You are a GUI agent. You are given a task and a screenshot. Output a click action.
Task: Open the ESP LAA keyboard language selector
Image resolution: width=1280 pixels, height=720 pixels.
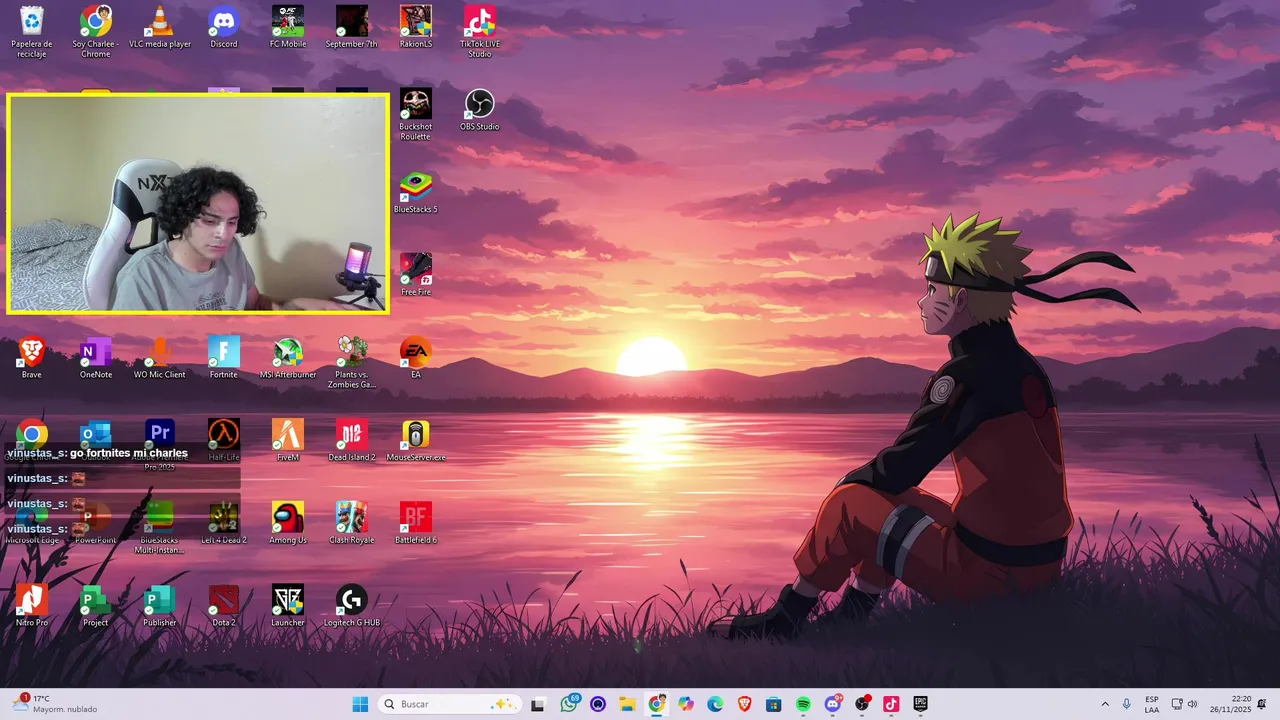coord(1152,704)
